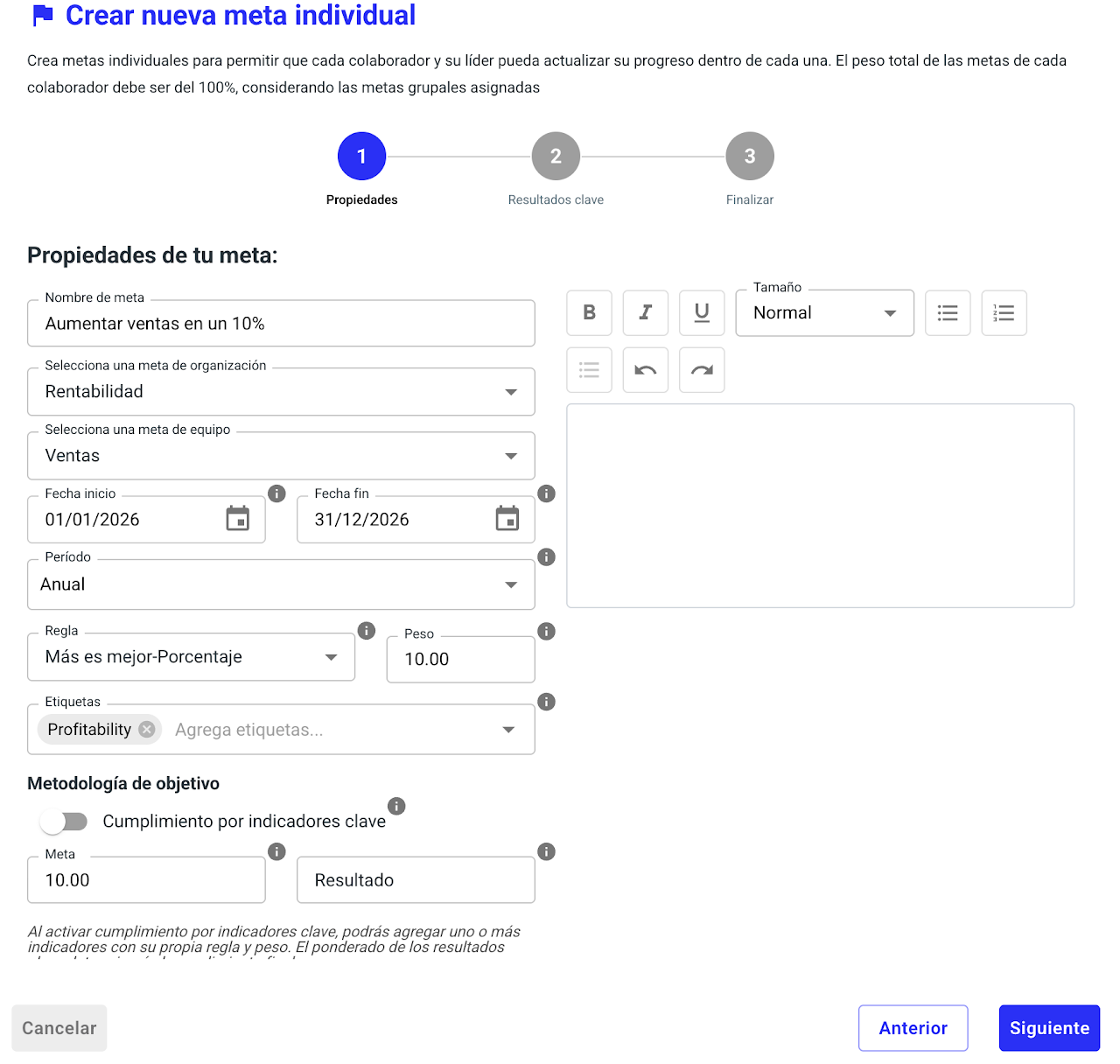
Task: Remove the Profitability tag chip
Action: 147,730
